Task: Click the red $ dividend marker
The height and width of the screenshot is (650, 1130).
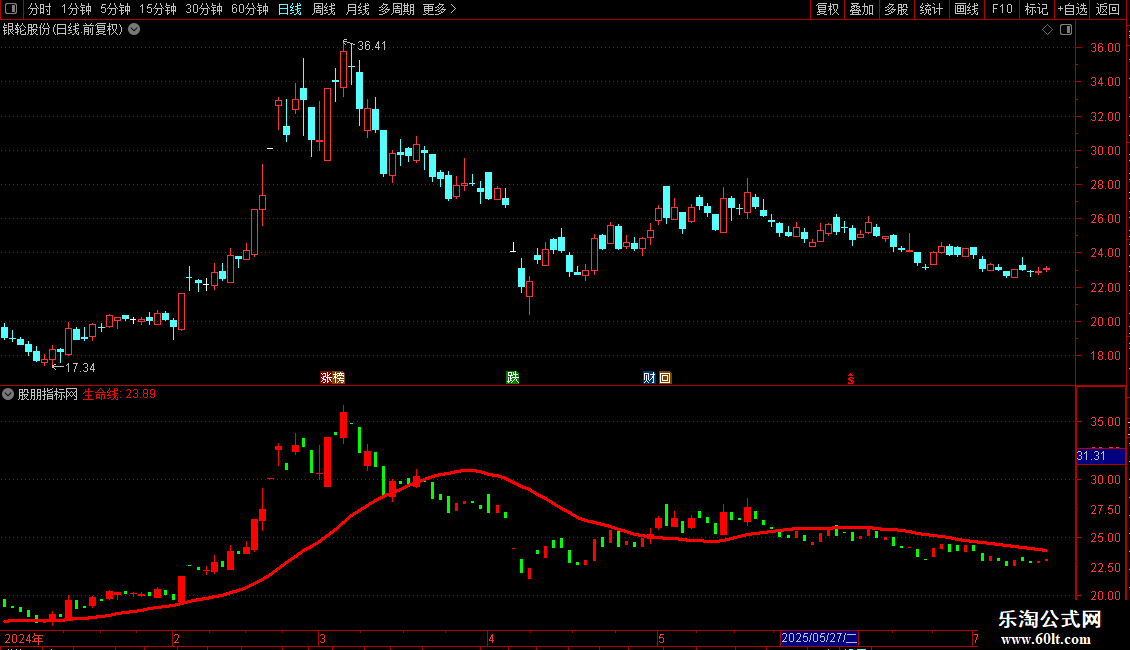Action: (850, 379)
